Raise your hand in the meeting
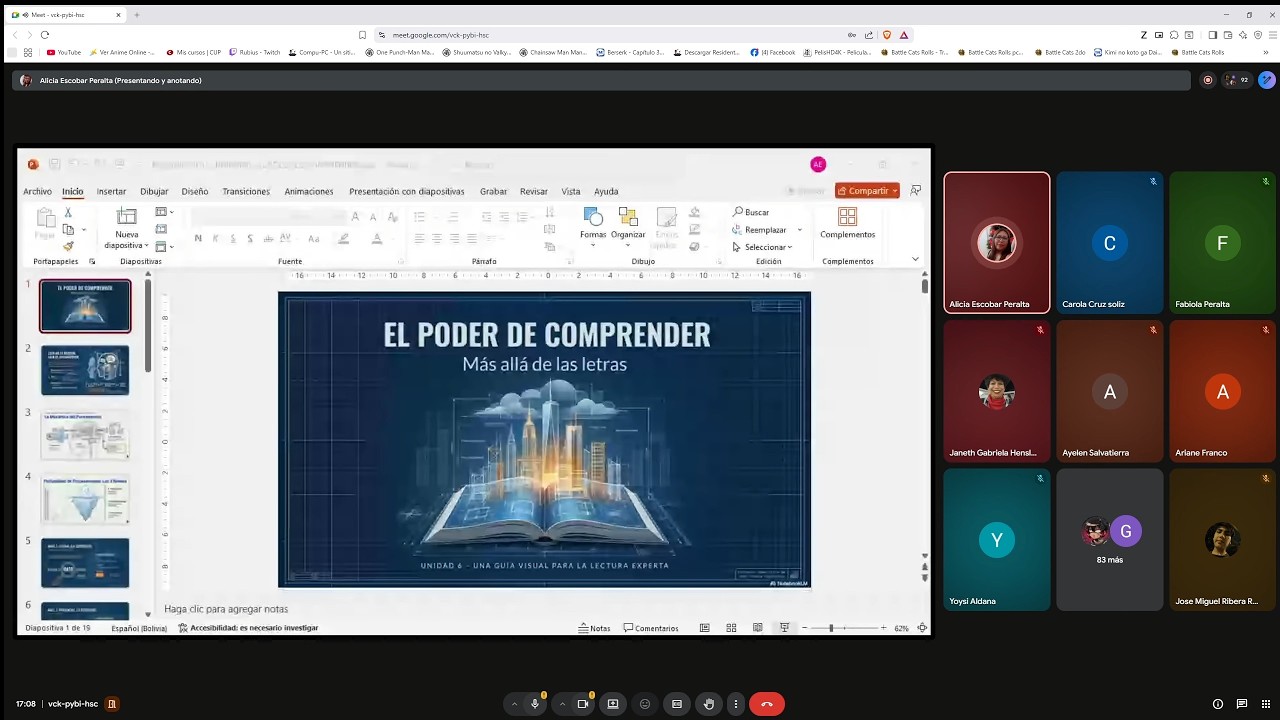 click(x=709, y=704)
